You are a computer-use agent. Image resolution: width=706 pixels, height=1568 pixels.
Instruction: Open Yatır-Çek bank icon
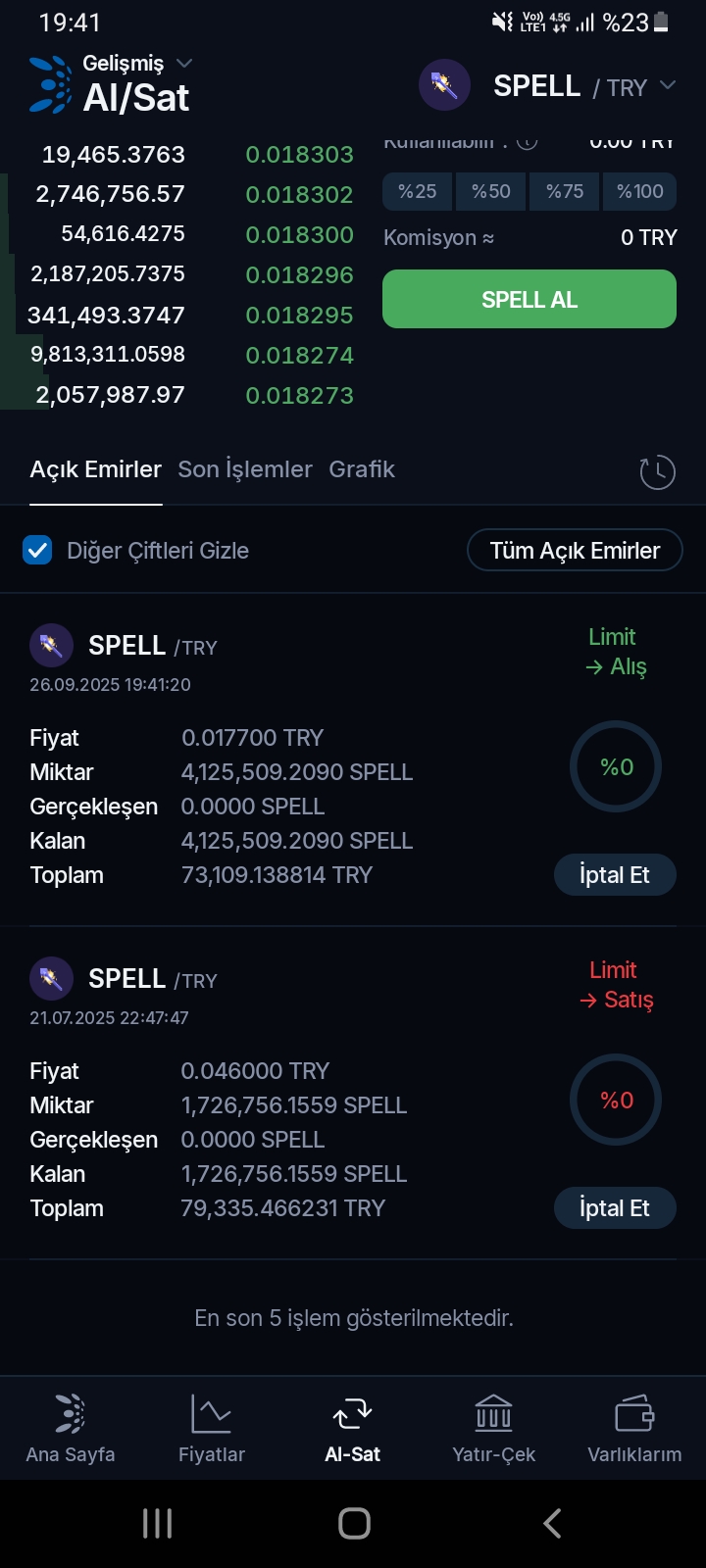coord(493,1414)
